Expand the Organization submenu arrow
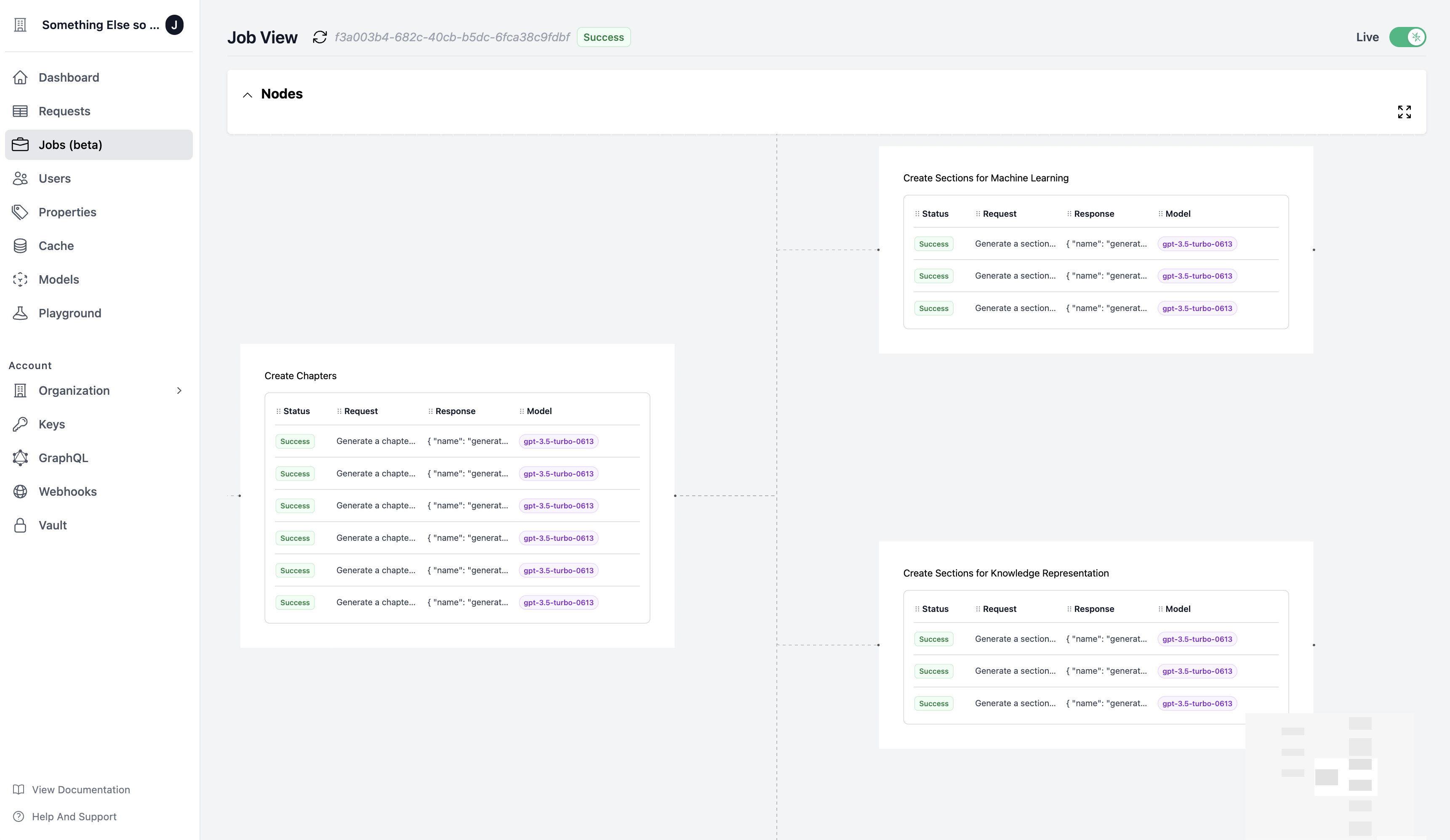Screen dimensions: 1450x840 [x=179, y=391]
